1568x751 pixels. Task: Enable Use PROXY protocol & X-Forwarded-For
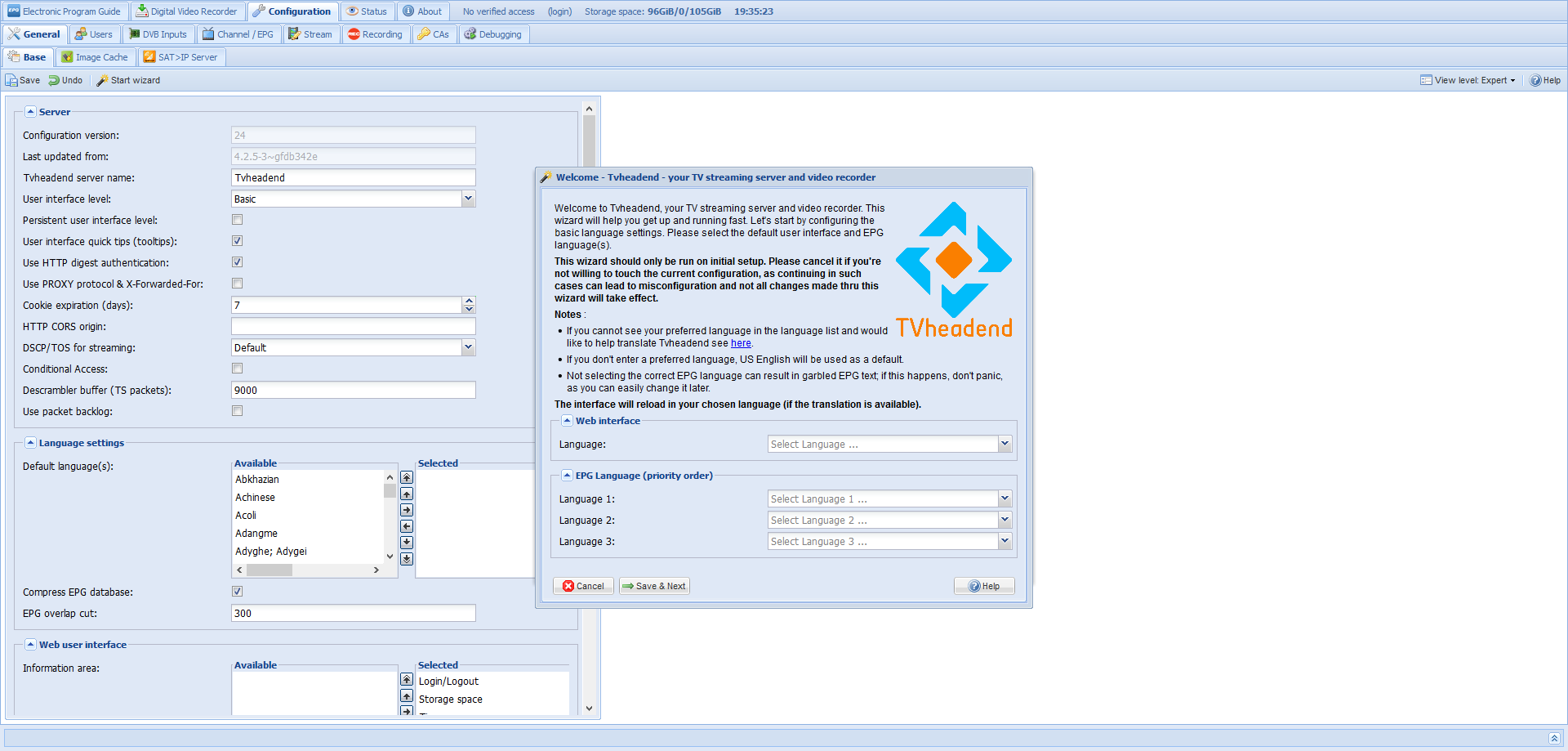[x=238, y=284]
